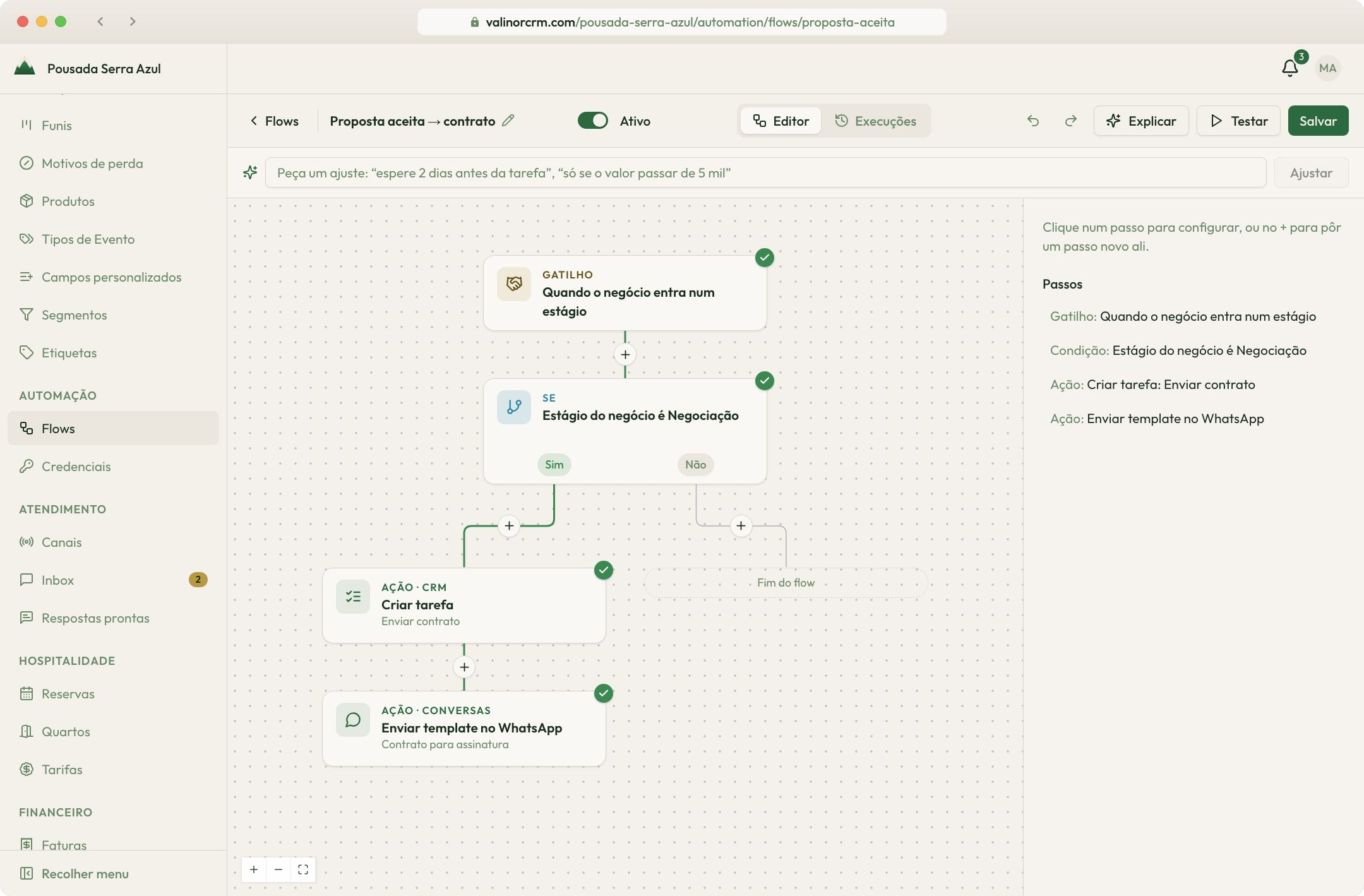Viewport: 1364px width, 896px height.
Task: Click the checklist icon of Criar tarefa
Action: [x=353, y=597]
